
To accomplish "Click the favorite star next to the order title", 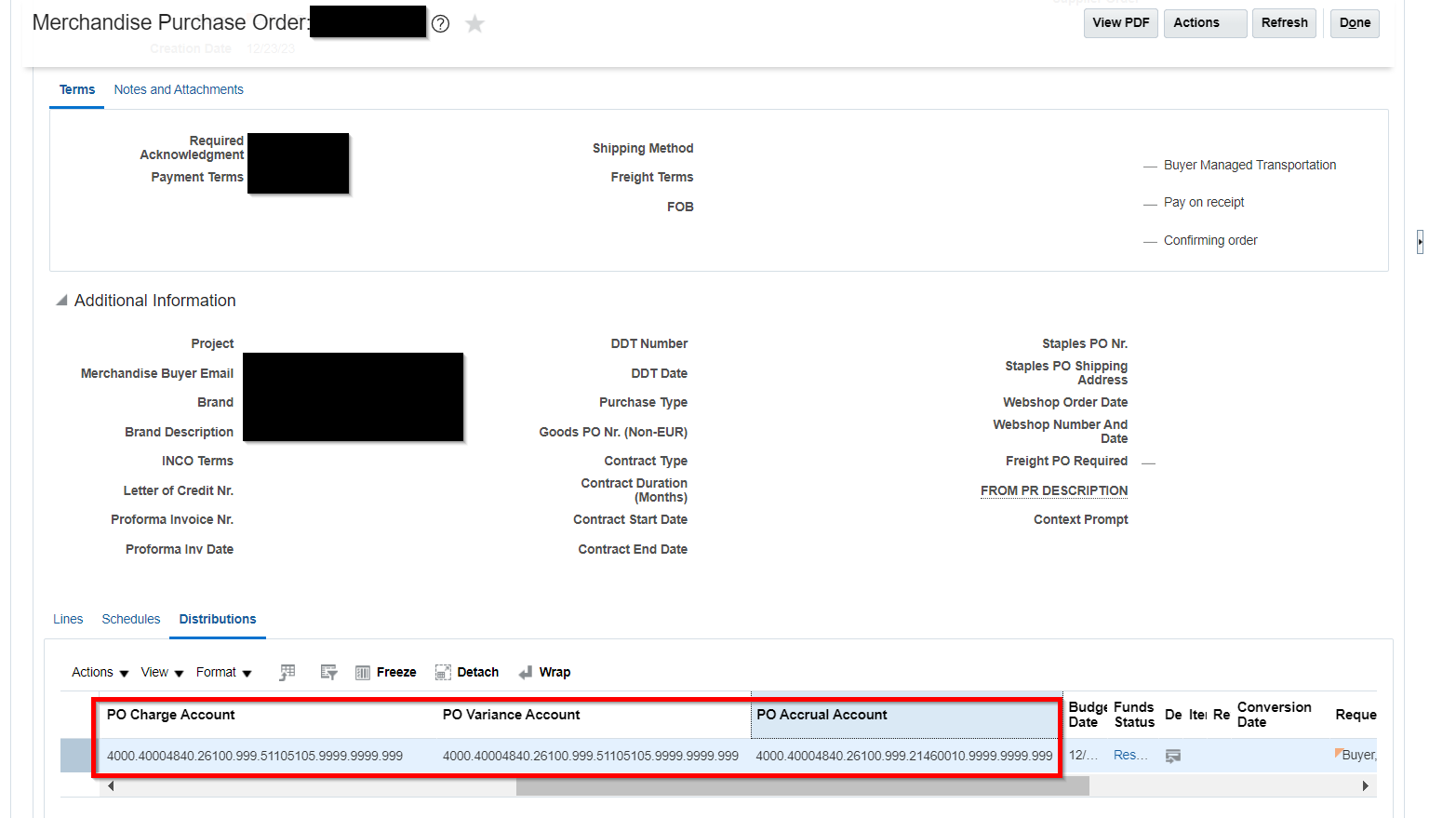I will (x=474, y=23).
